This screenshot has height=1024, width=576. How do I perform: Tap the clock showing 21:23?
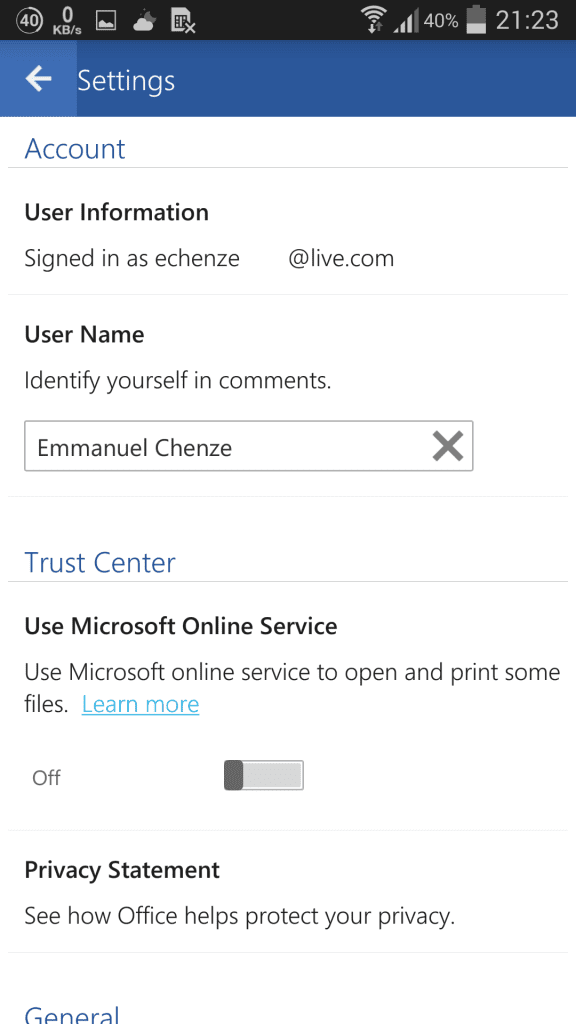(x=527, y=20)
